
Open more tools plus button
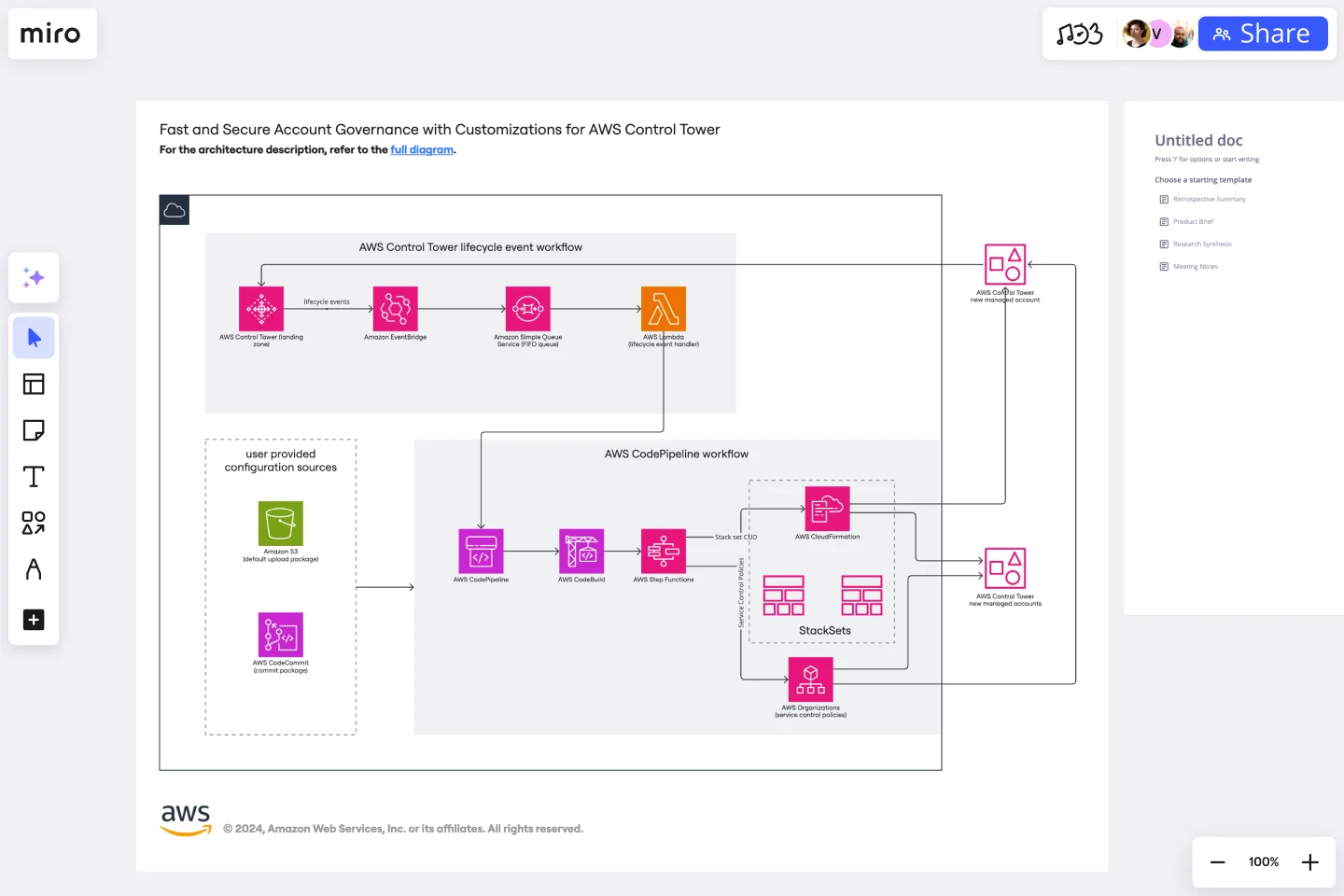pyautogui.click(x=34, y=620)
